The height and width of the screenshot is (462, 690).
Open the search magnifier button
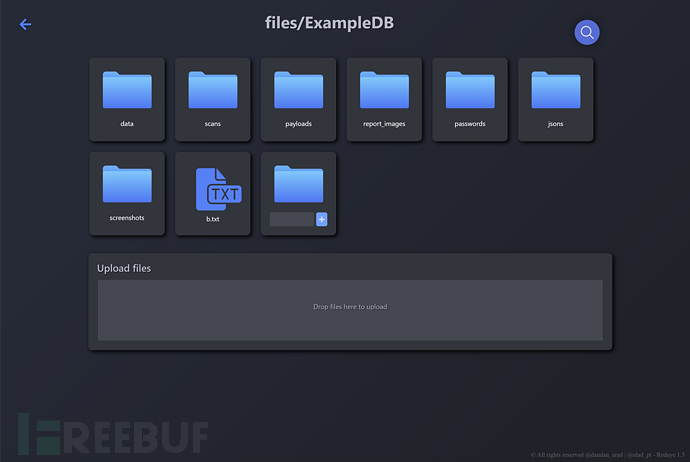point(587,32)
